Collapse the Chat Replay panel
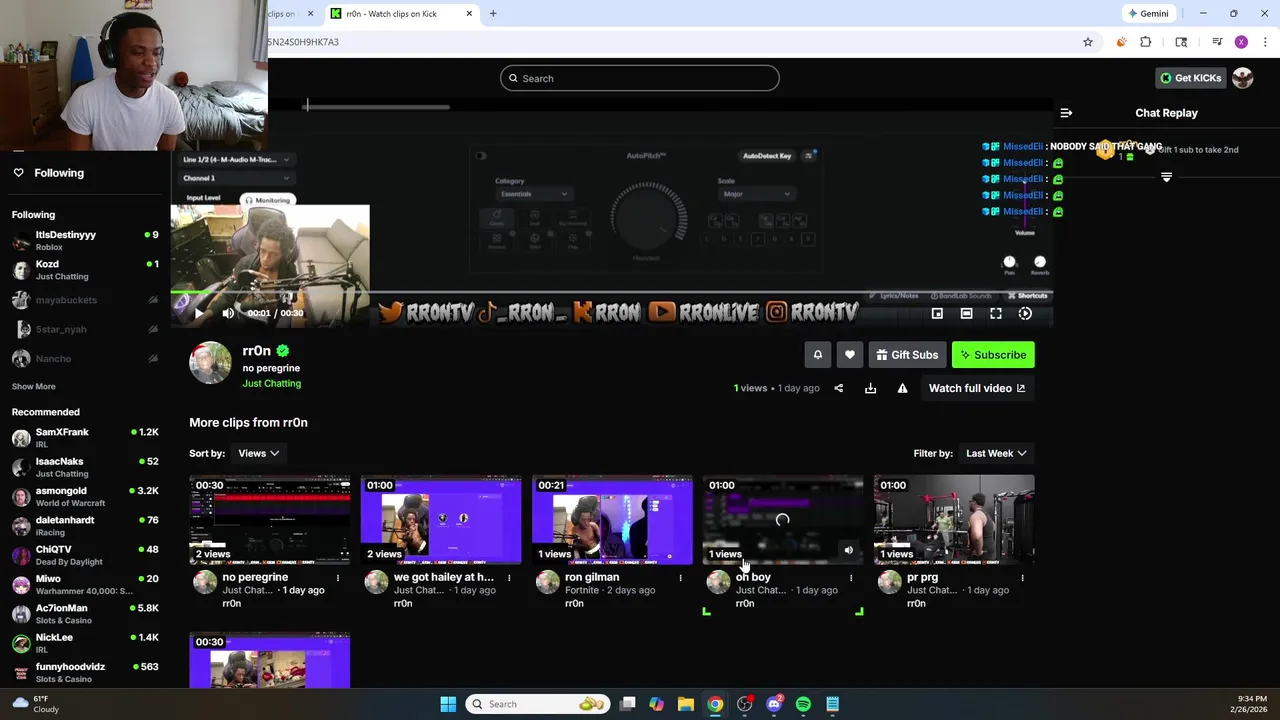Screen dimensions: 1280x720 tap(1066, 113)
